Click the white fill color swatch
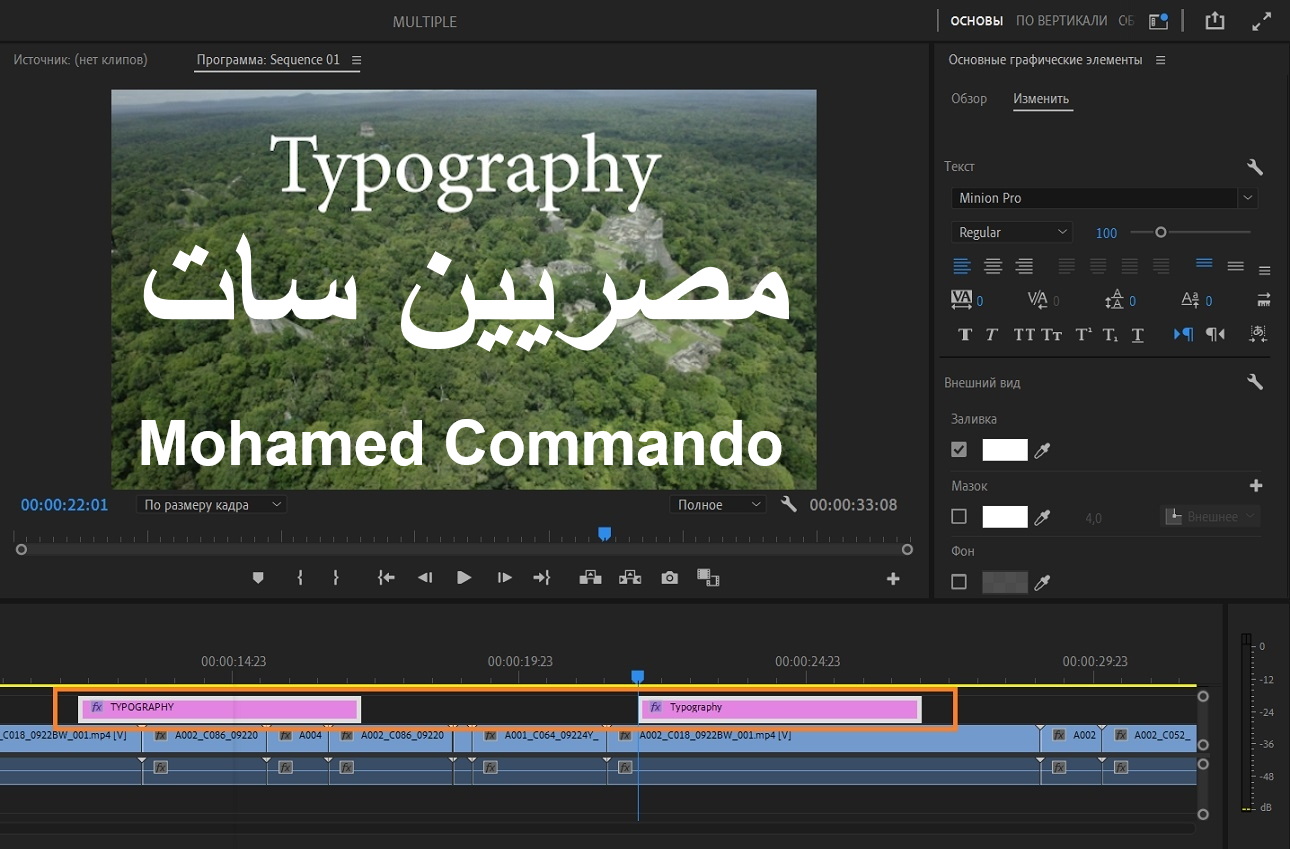The height and width of the screenshot is (849, 1290). click(x=1005, y=450)
